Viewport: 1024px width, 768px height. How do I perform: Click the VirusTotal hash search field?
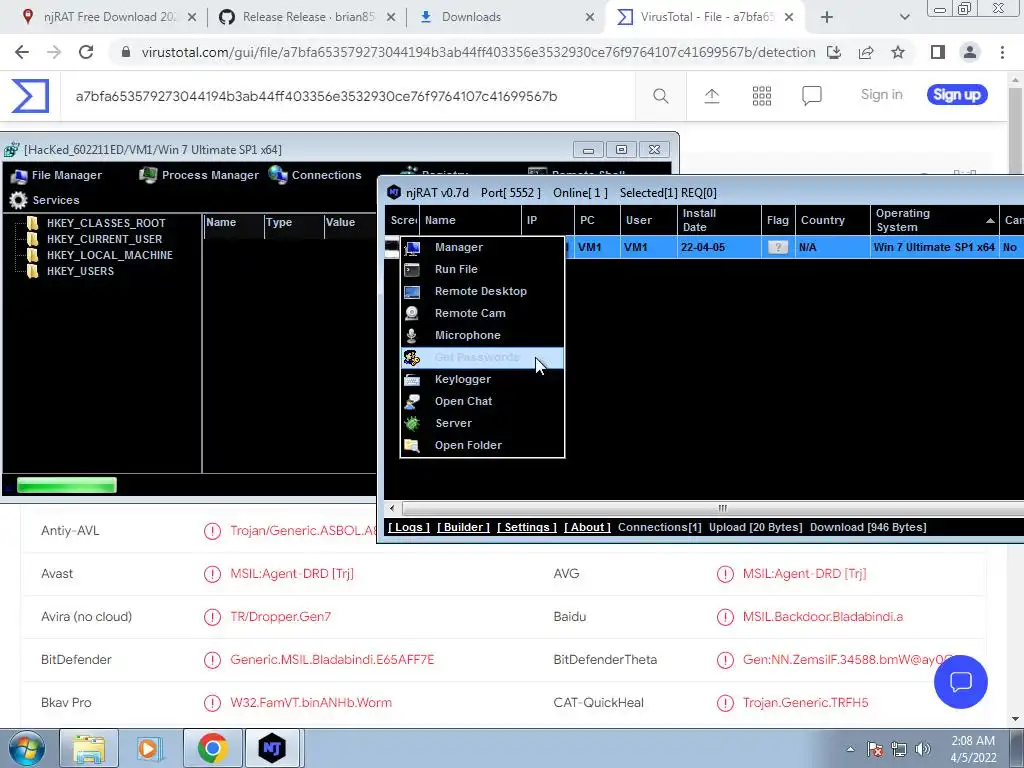[349, 97]
